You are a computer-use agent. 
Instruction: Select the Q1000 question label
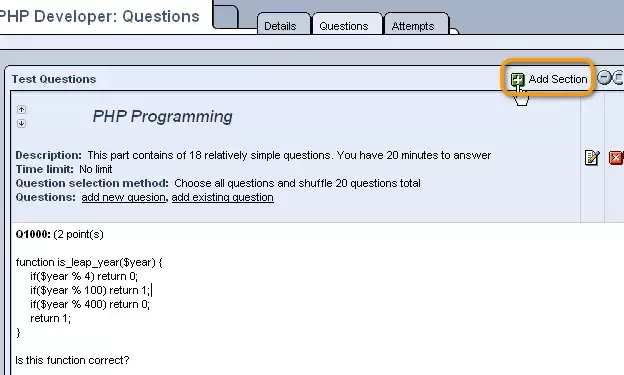(33, 234)
